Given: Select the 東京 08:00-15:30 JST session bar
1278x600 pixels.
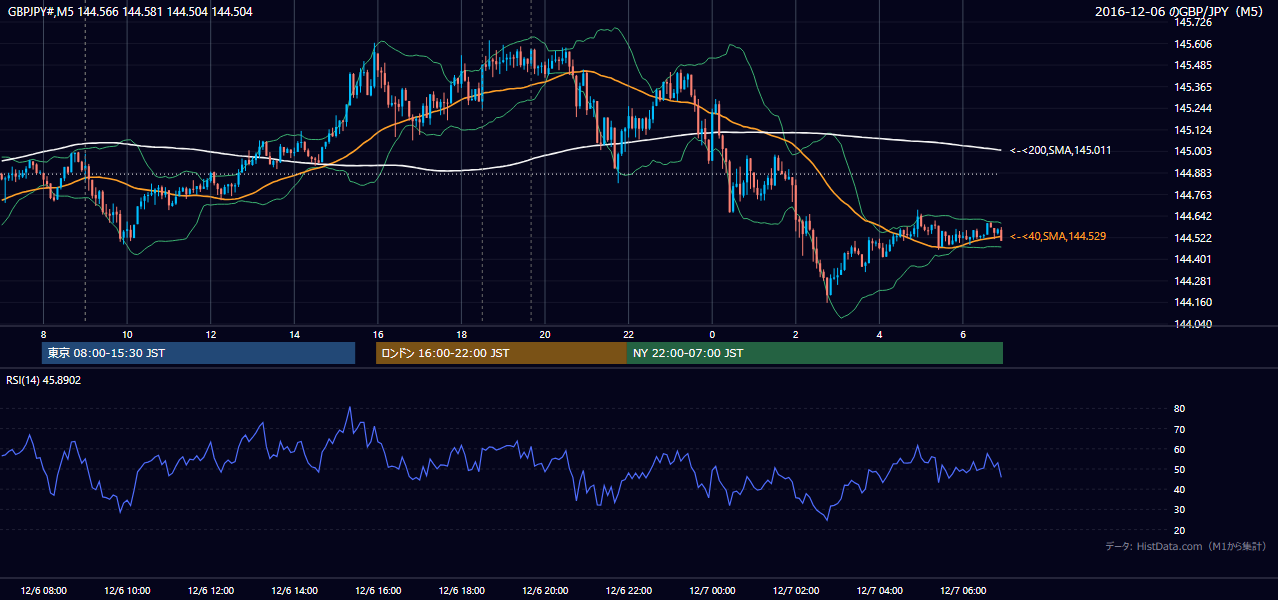Looking at the screenshot, I should [198, 353].
